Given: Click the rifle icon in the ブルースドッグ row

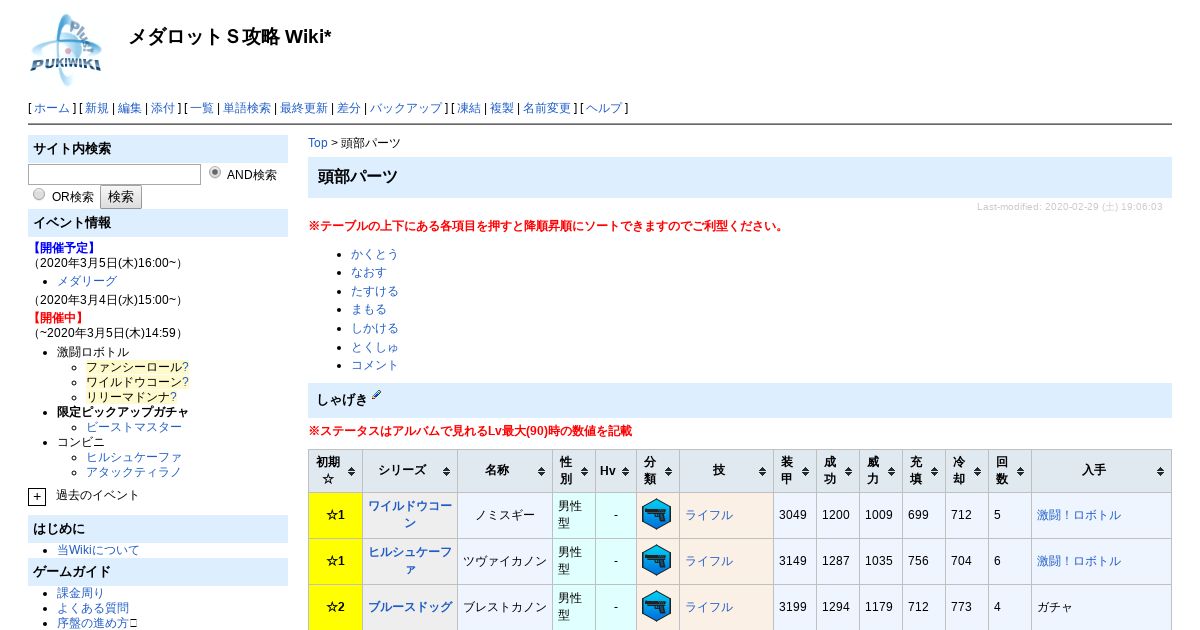Looking at the screenshot, I should [656, 607].
